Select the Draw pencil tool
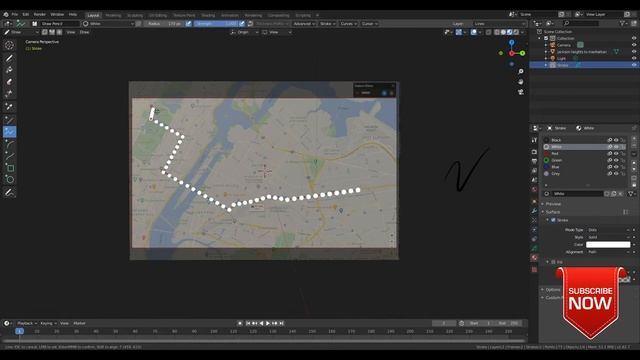Screen dimensions: 640x360 point(9,58)
